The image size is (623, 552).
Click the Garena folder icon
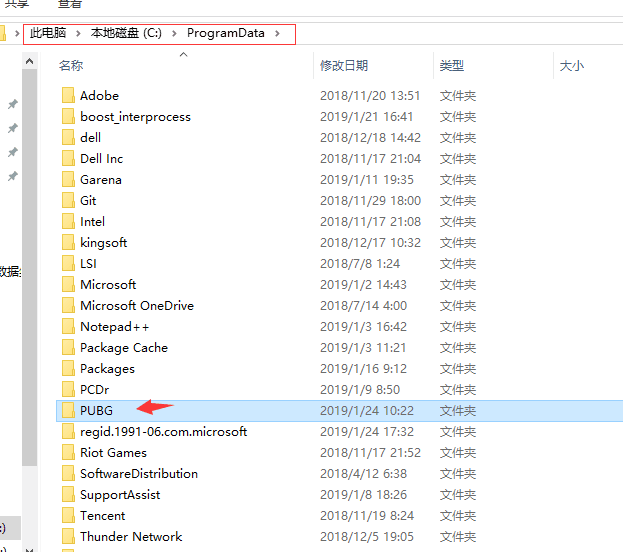click(68, 179)
